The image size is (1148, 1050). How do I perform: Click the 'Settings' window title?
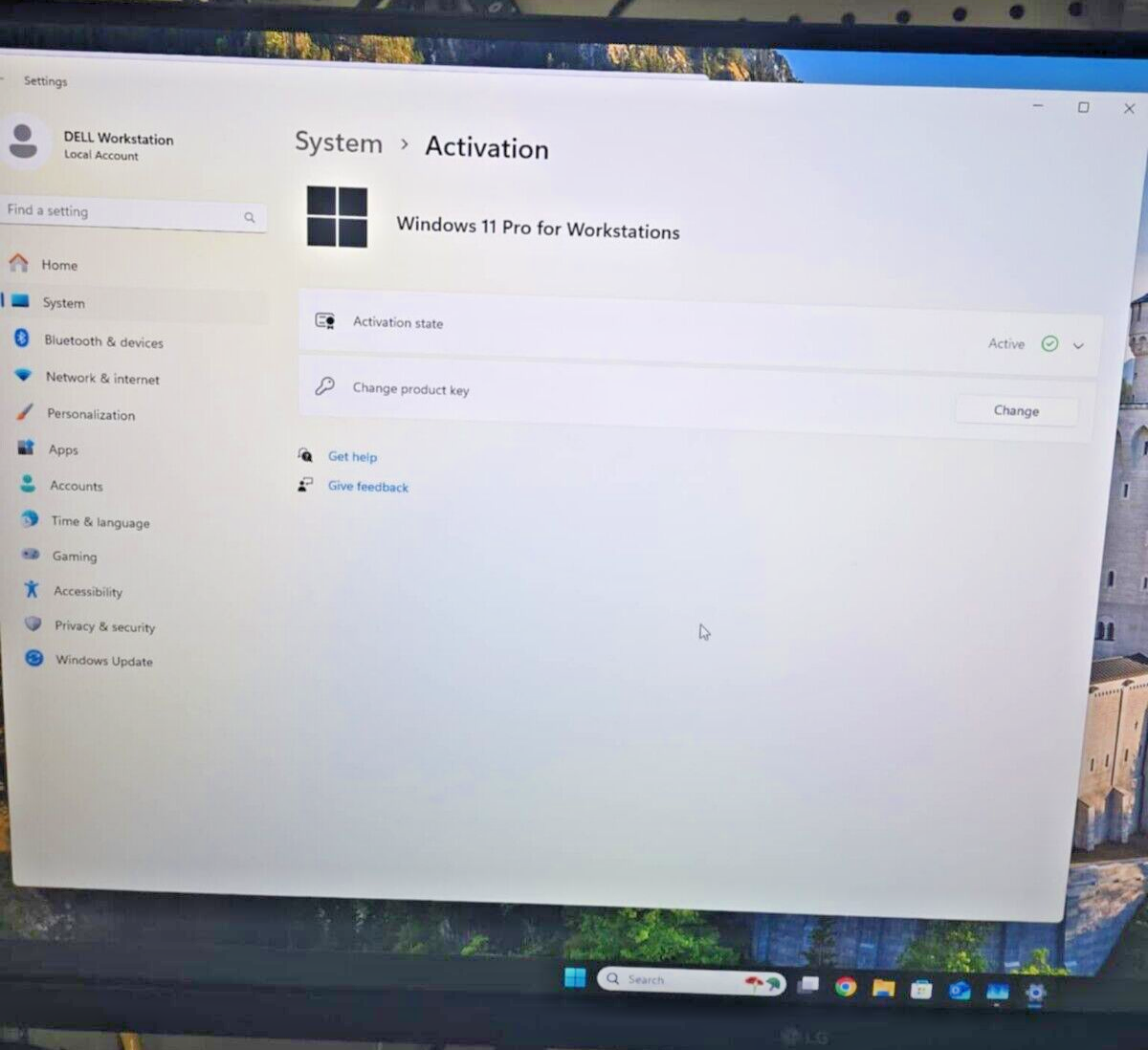46,81
